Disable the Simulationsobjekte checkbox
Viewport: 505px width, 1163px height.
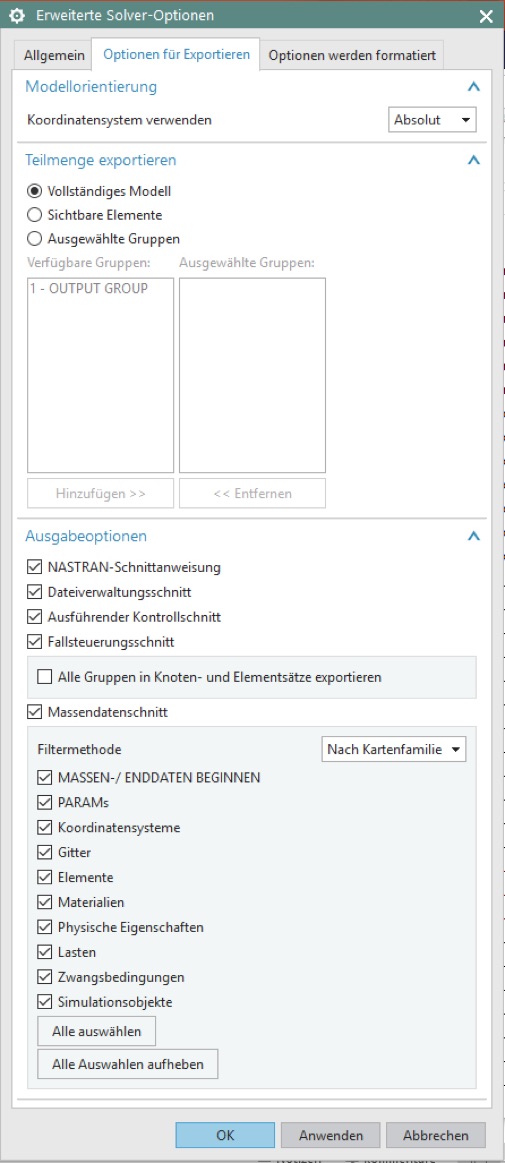point(44,1002)
